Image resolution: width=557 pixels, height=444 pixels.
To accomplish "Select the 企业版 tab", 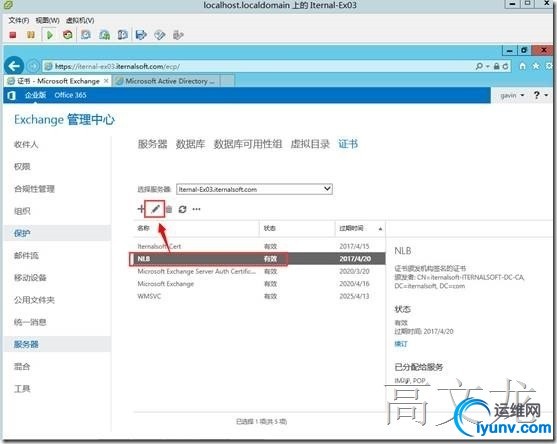I will 35,95.
